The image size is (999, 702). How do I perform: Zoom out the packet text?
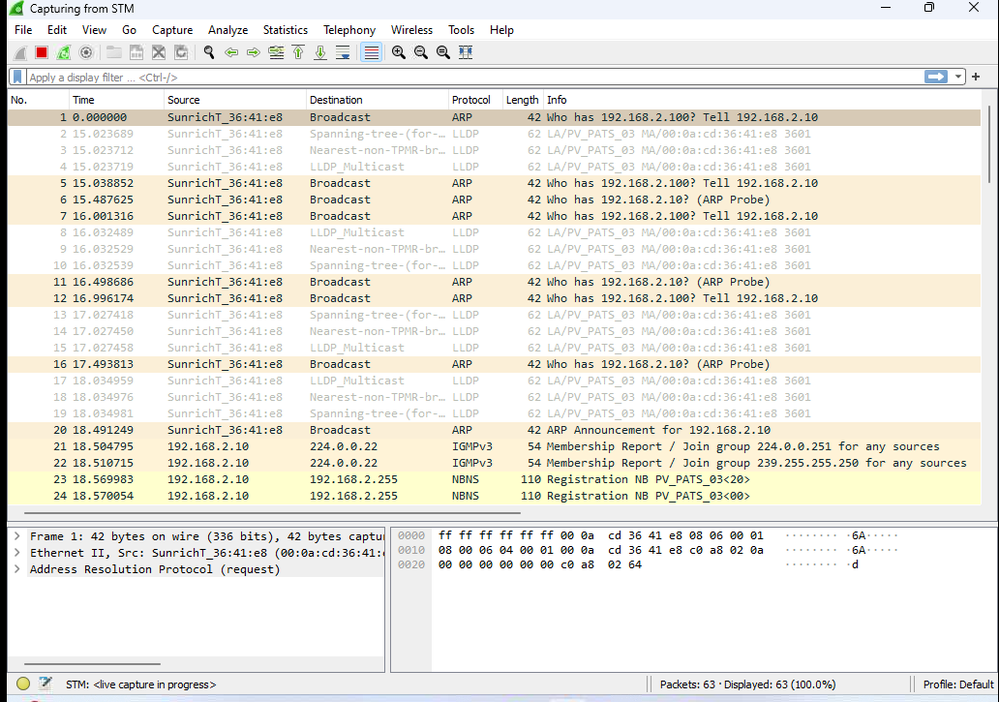(420, 53)
